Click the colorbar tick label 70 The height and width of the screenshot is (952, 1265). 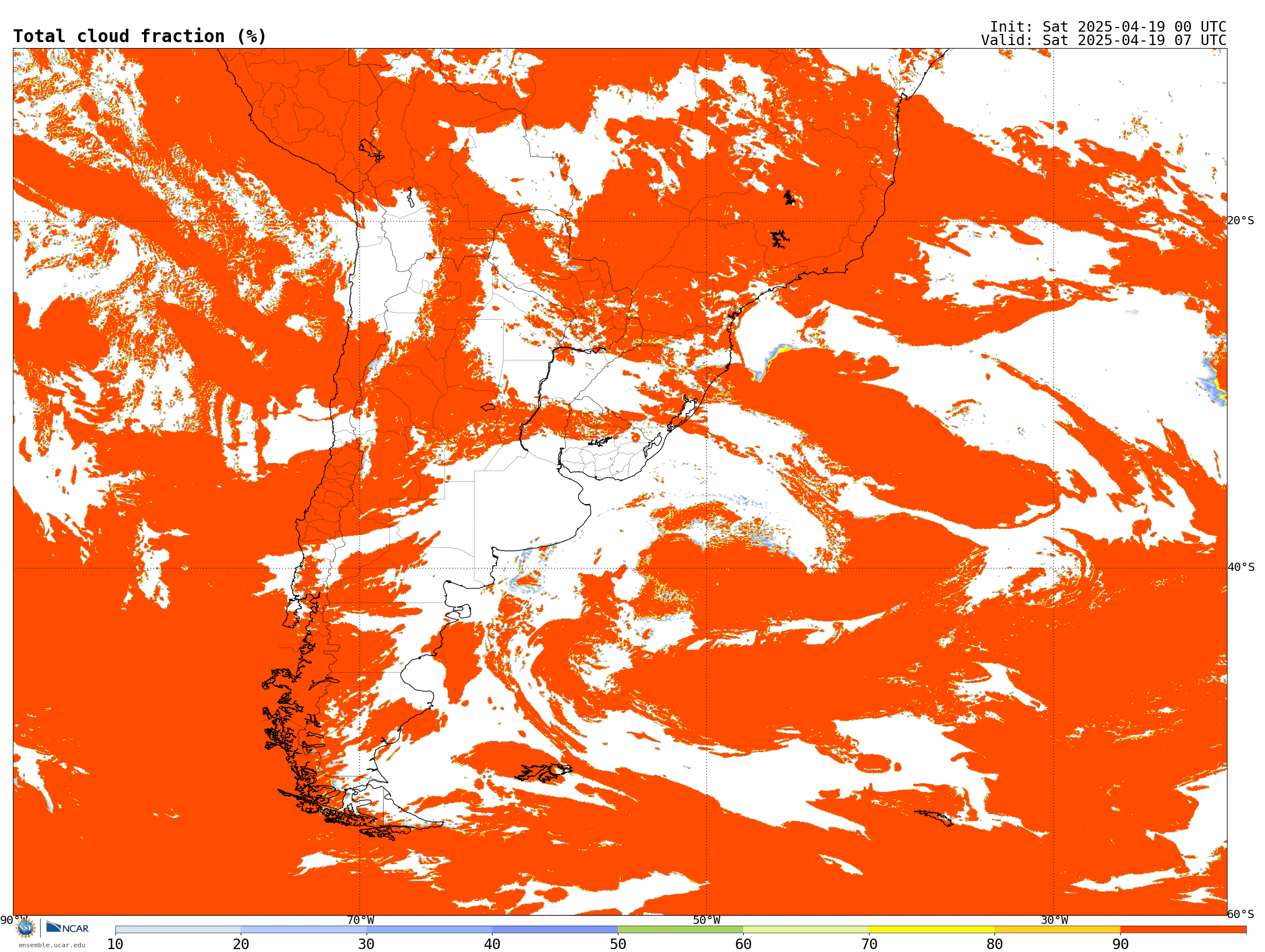point(869,944)
